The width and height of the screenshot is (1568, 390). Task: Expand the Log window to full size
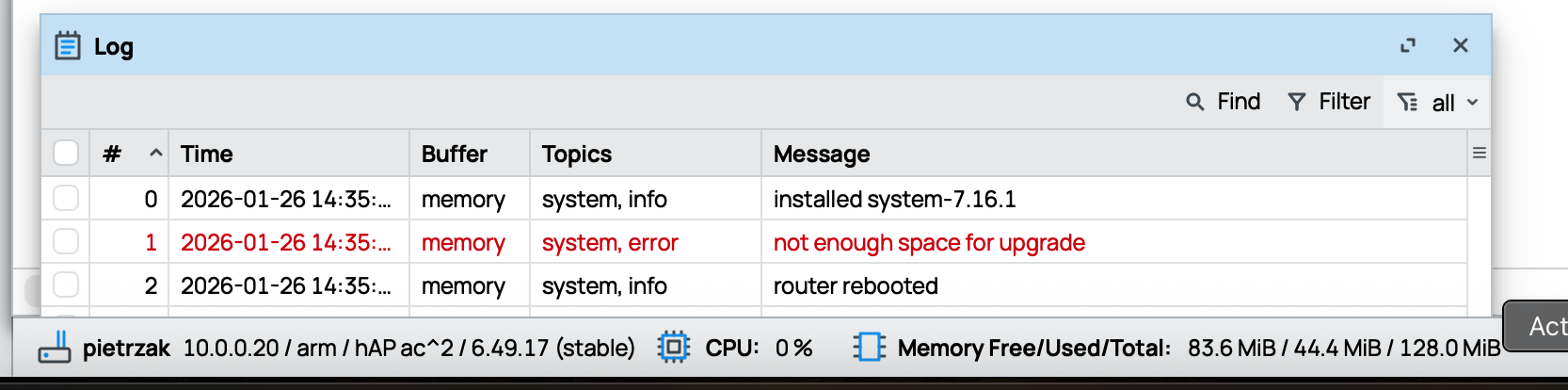click(x=1407, y=45)
